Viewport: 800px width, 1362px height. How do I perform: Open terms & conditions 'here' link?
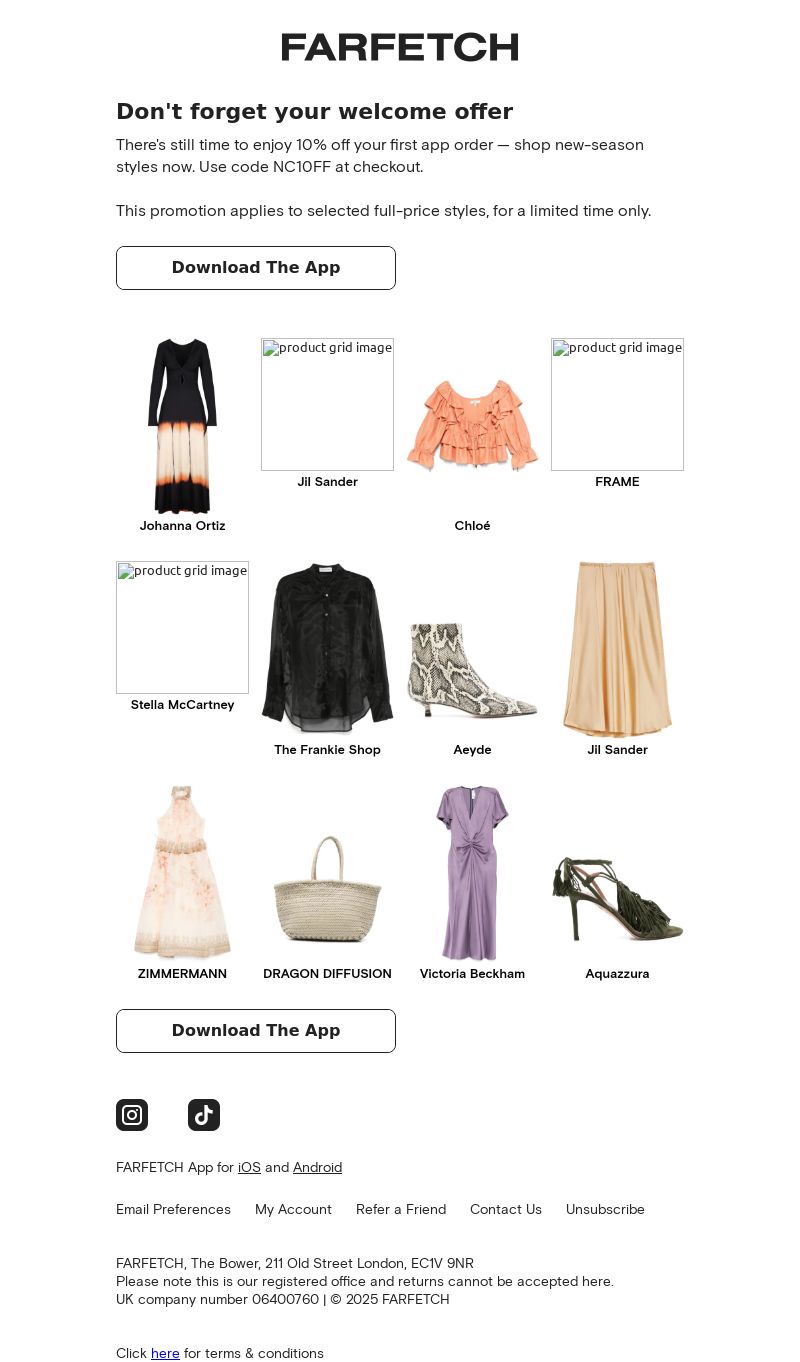coord(165,1353)
